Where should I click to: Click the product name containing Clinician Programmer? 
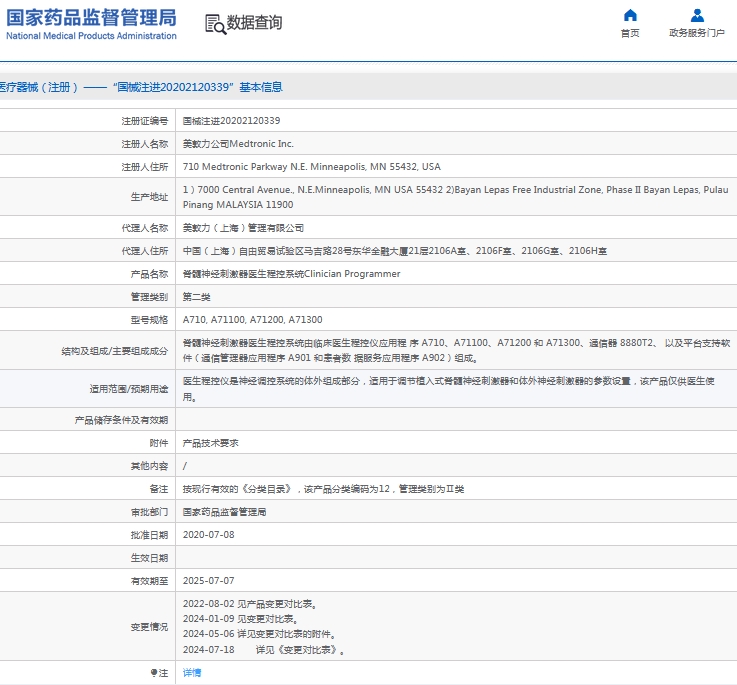291,274
